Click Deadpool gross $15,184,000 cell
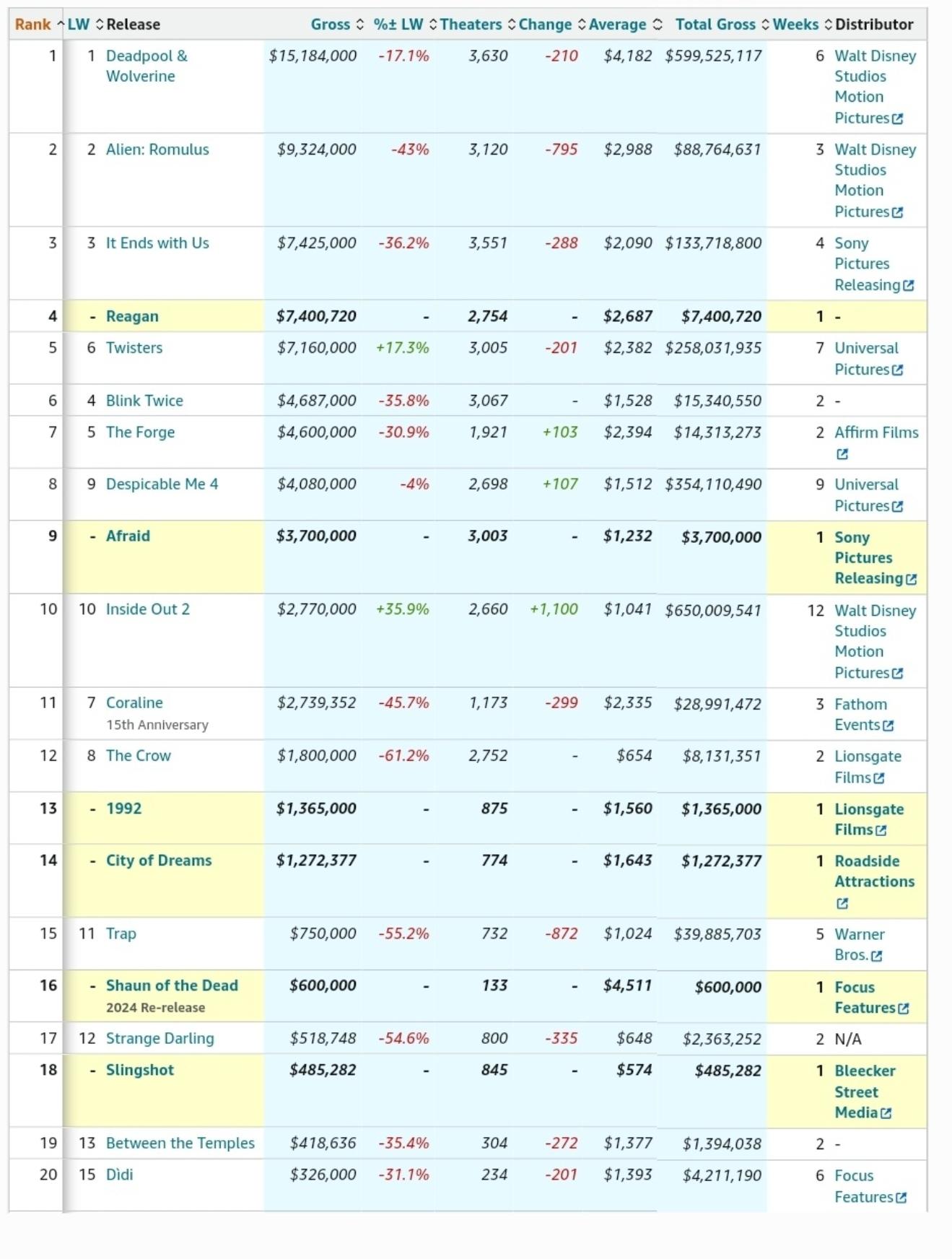 click(x=313, y=56)
